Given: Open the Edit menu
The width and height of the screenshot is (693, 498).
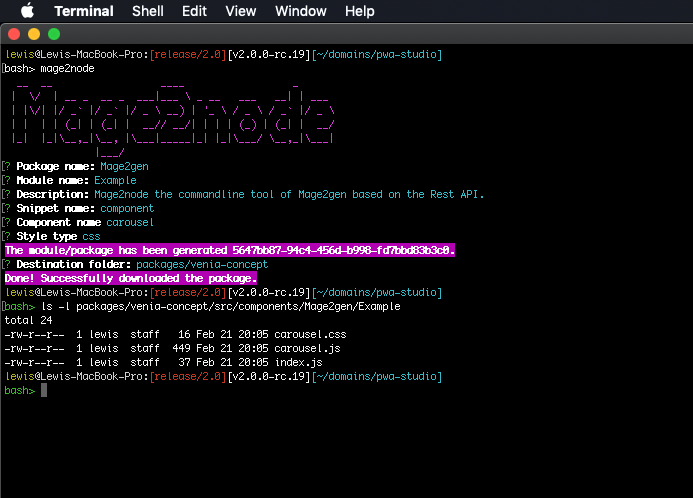Looking at the screenshot, I should pyautogui.click(x=194, y=11).
